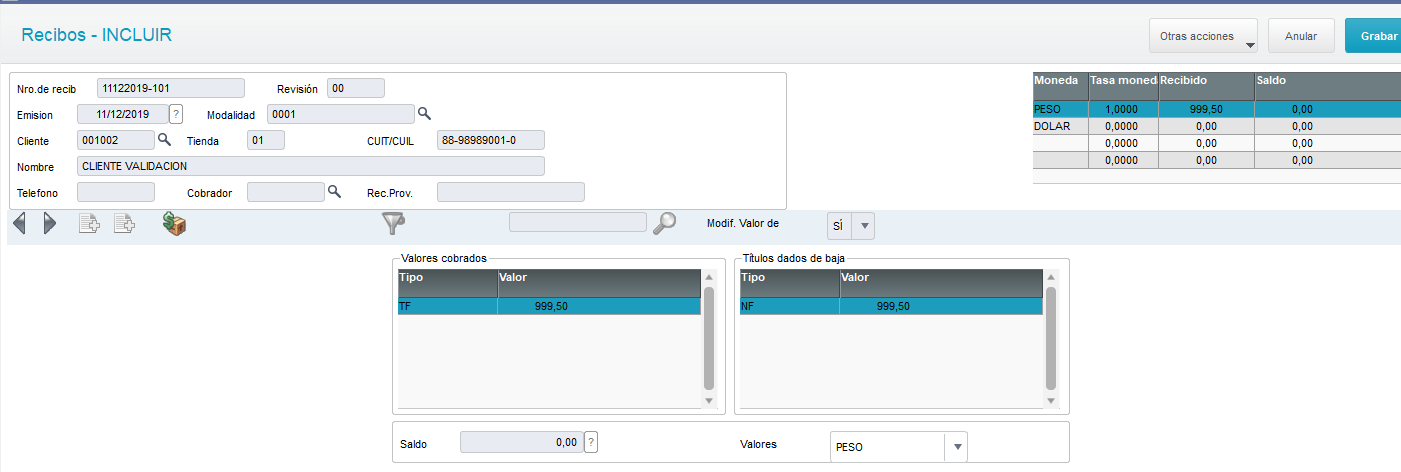Click the Cliente code field
This screenshot has width=1401, height=472.
(x=116, y=140)
